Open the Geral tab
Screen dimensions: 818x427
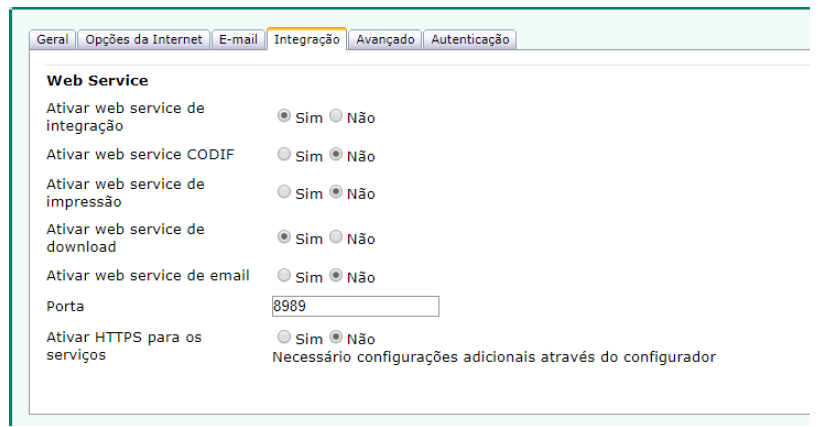pyautogui.click(x=52, y=40)
